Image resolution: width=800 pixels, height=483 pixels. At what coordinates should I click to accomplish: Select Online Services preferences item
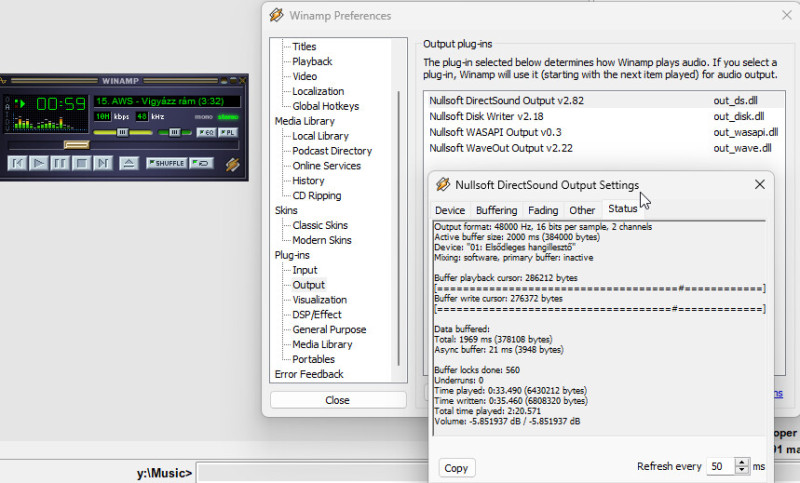[327, 166]
